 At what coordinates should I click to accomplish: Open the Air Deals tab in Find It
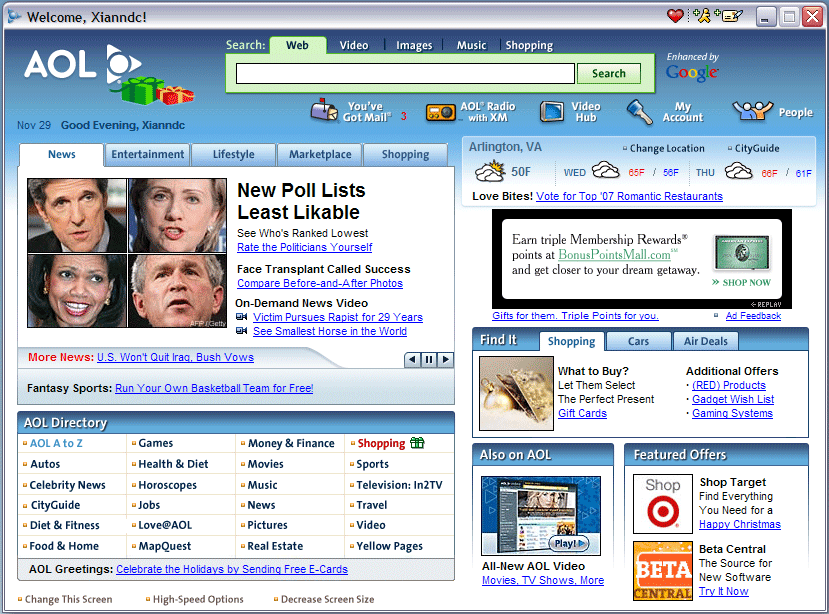[705, 341]
